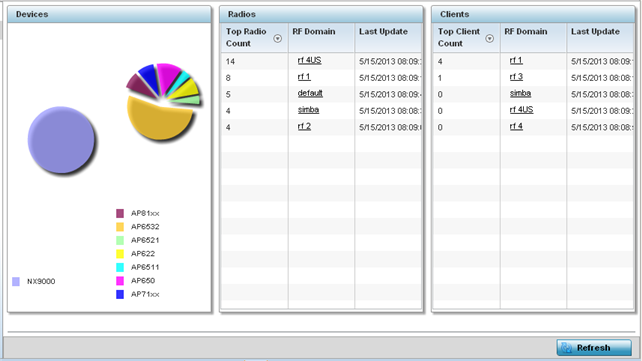
Task: Sort by Last Update column in the Radios table
Action: pyautogui.click(x=383, y=32)
